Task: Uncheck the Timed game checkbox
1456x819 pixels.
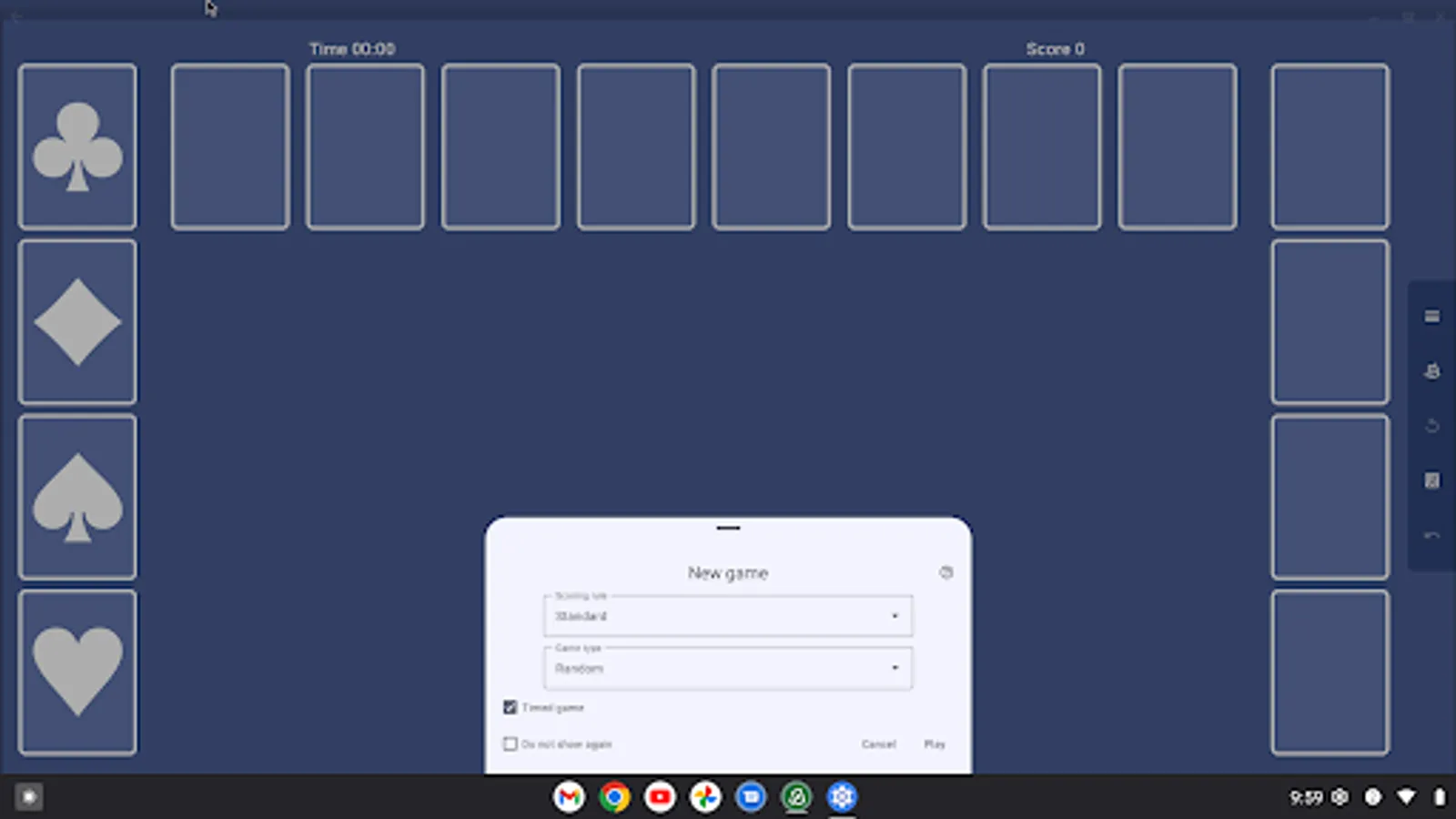Action: click(x=511, y=707)
